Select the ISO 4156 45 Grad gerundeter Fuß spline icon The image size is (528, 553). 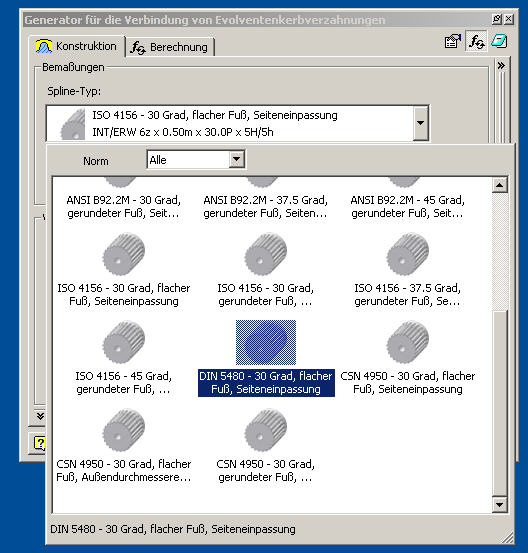(x=124, y=342)
